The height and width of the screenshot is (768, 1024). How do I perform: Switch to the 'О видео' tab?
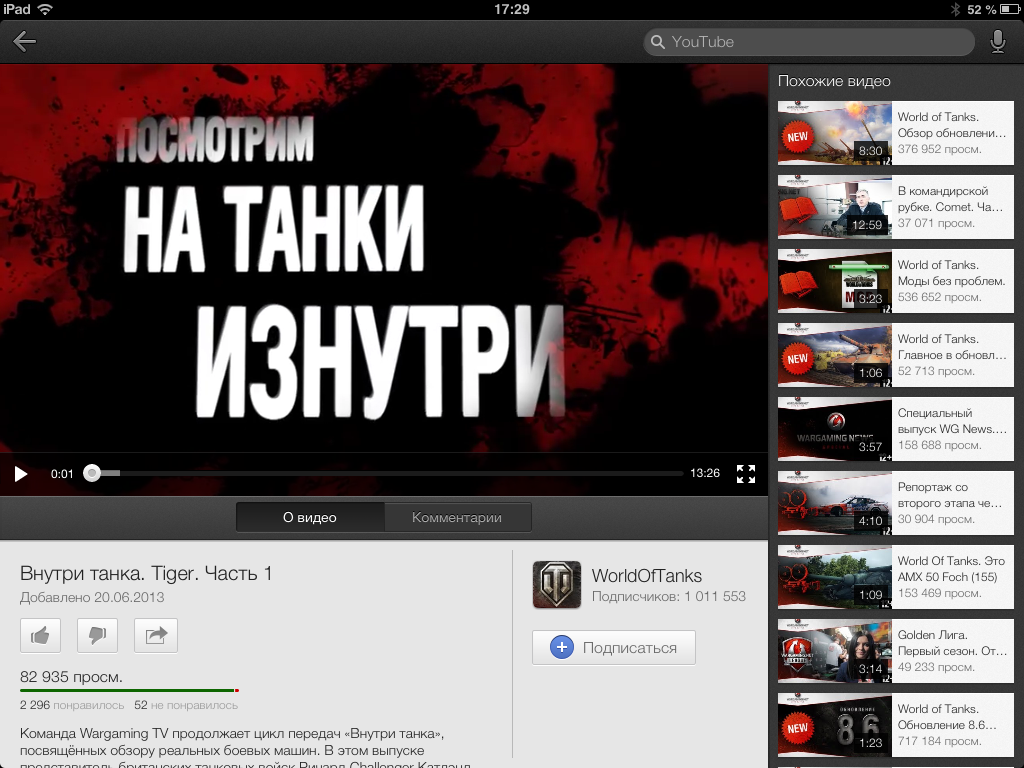(310, 517)
